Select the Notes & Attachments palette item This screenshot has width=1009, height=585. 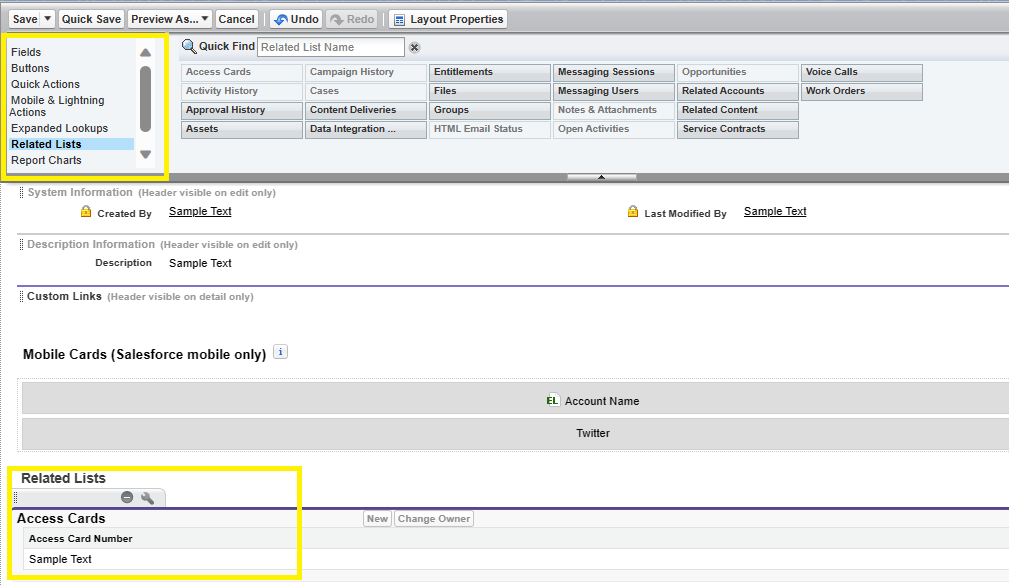pos(614,110)
